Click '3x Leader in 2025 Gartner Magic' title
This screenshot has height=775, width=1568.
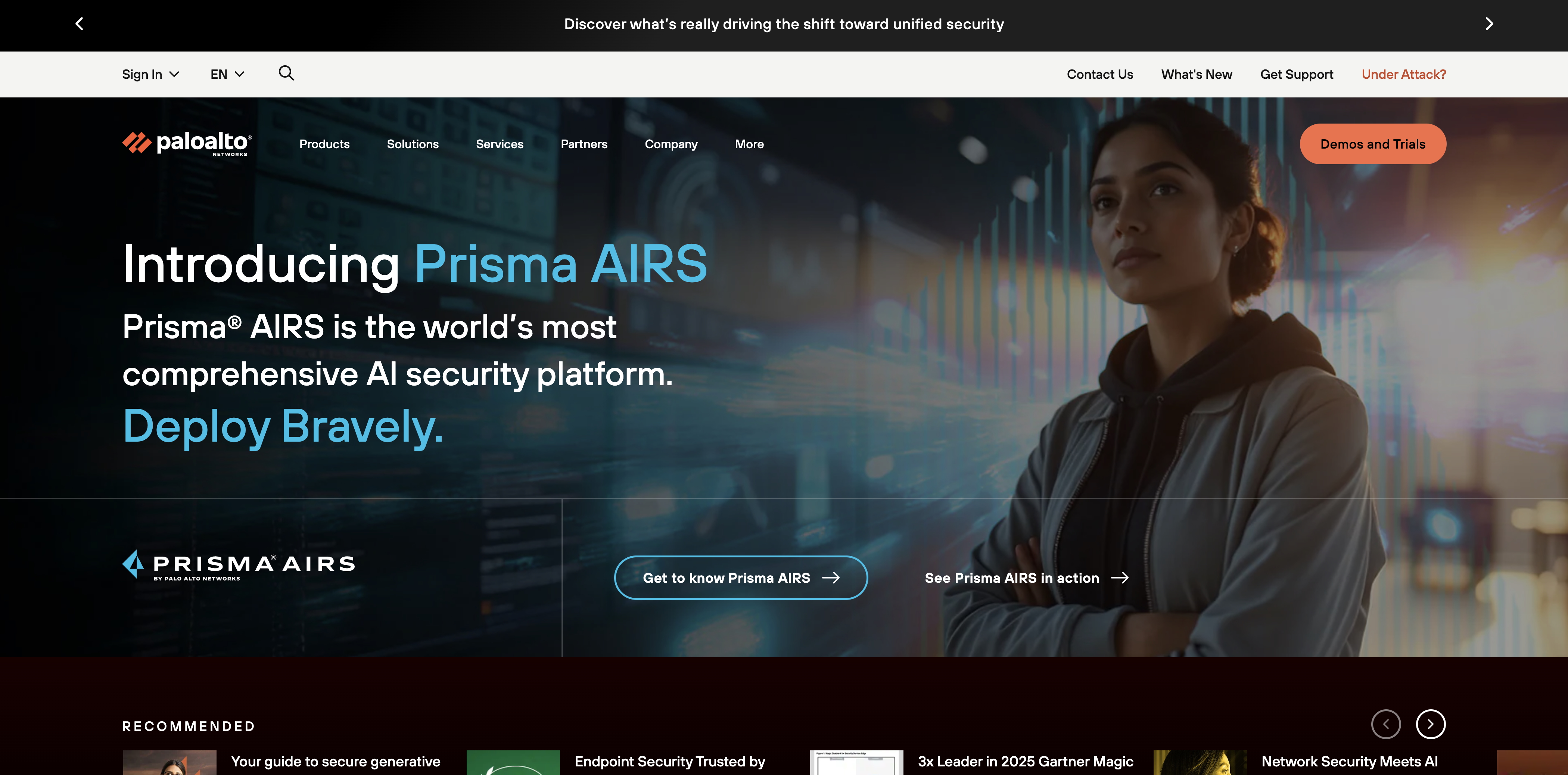(x=1026, y=762)
